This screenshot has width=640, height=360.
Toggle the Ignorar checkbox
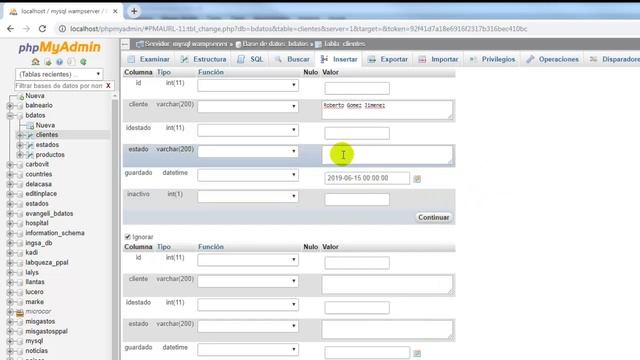pos(127,237)
